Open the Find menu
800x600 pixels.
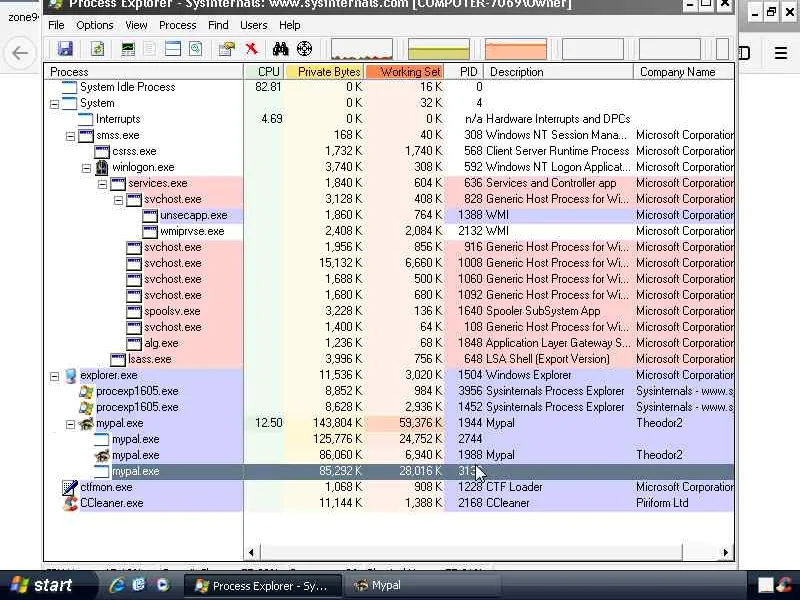click(x=218, y=25)
